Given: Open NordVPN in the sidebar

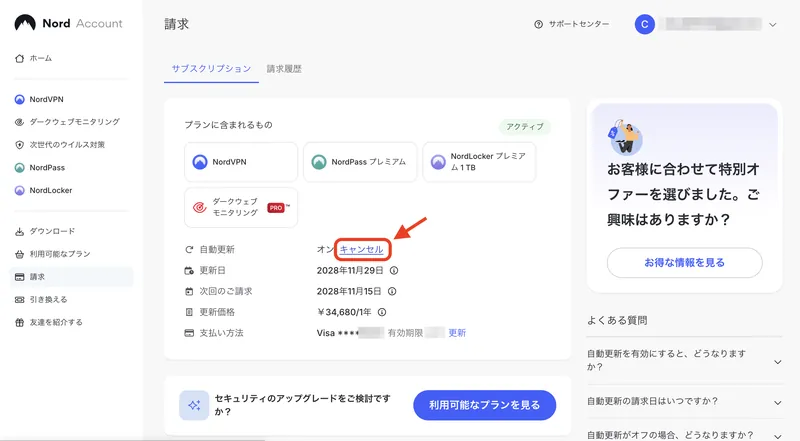Looking at the screenshot, I should [46, 100].
